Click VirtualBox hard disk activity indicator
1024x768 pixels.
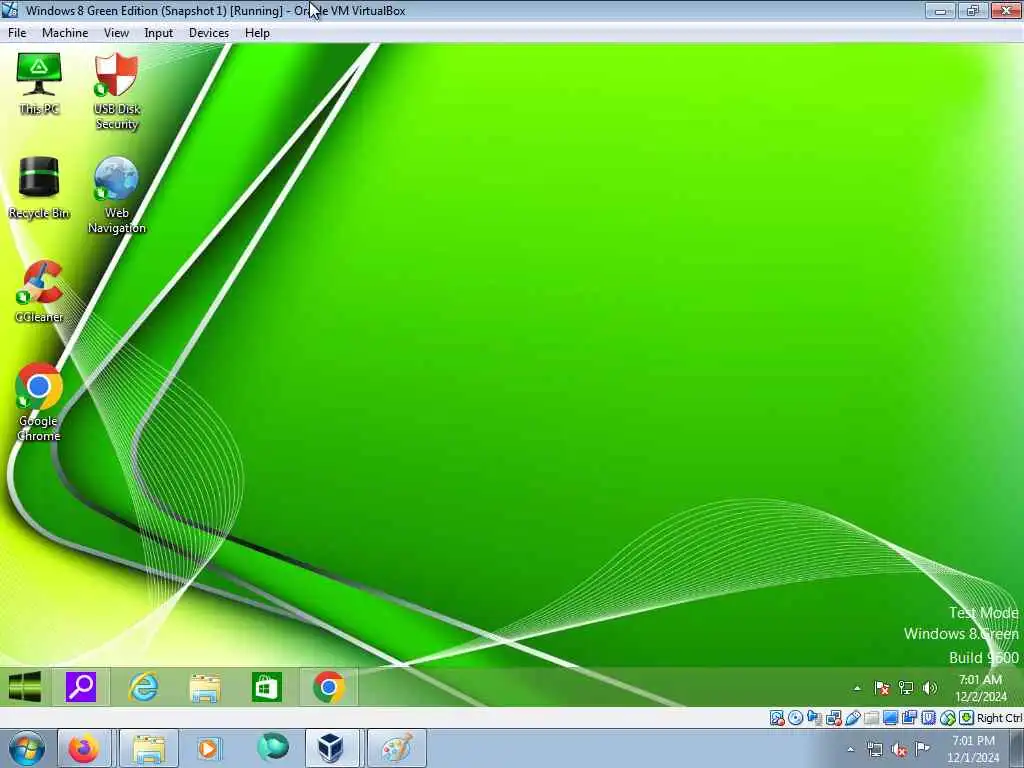(x=776, y=718)
